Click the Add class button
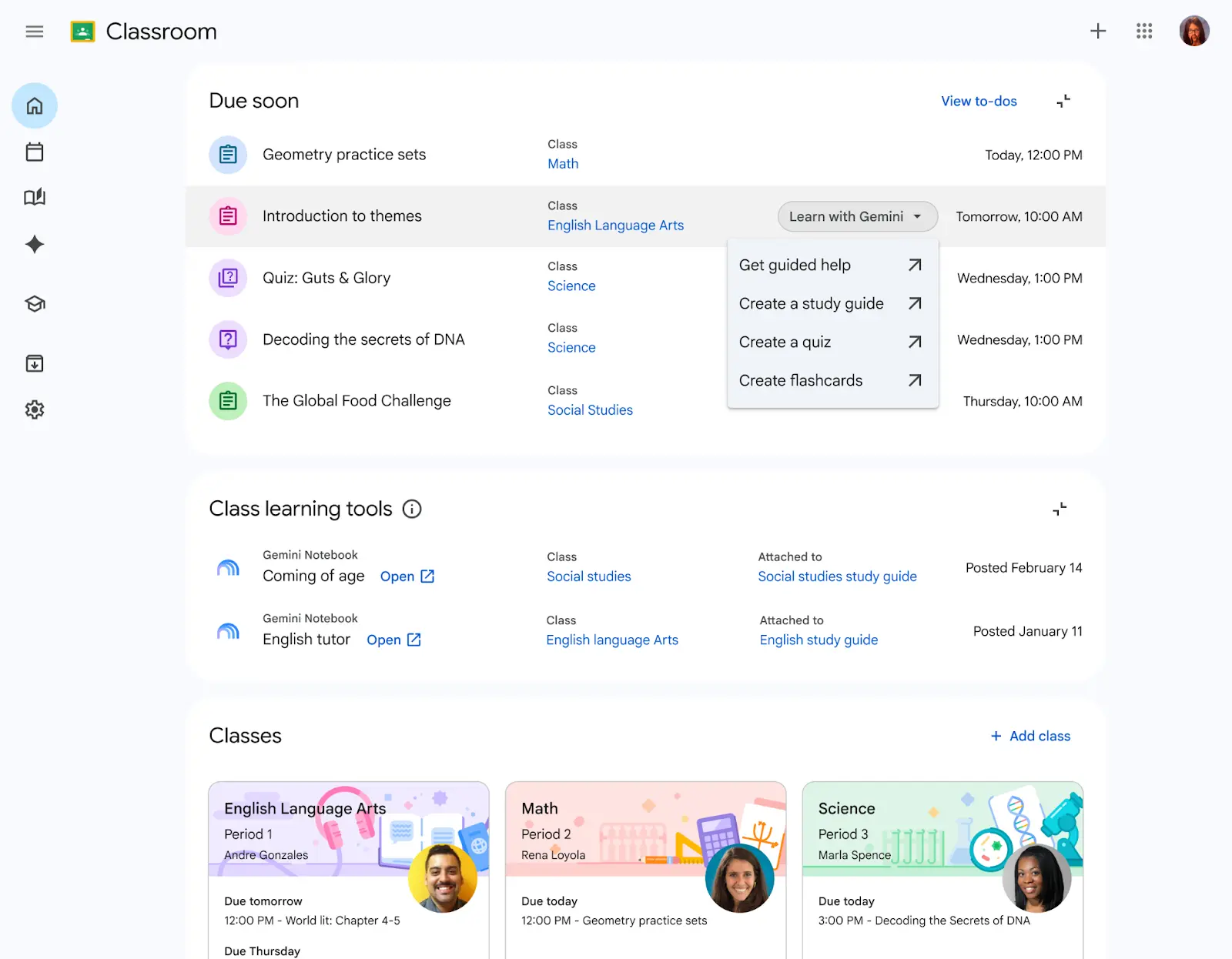 click(x=1030, y=736)
